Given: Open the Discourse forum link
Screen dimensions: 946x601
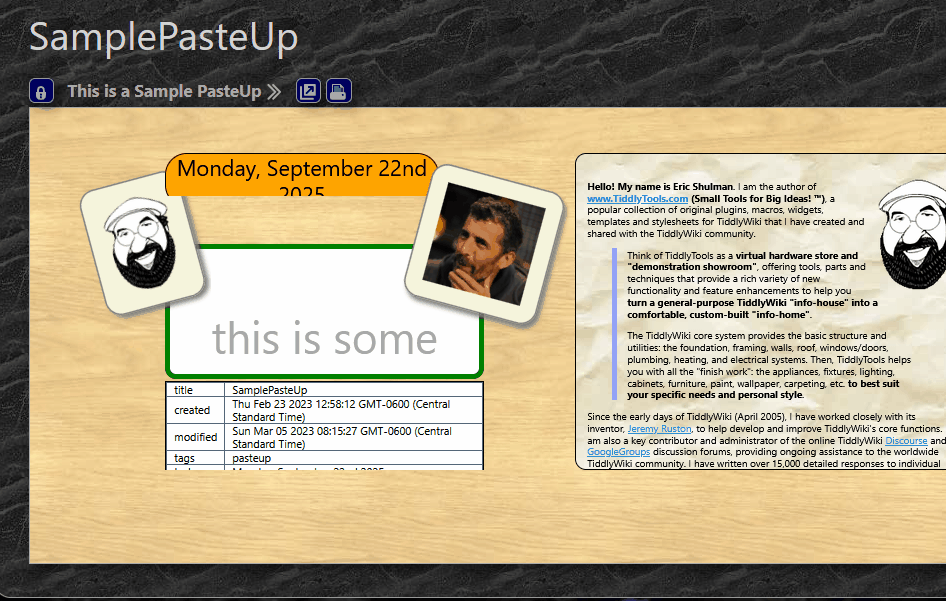Looking at the screenshot, I should point(906,441).
